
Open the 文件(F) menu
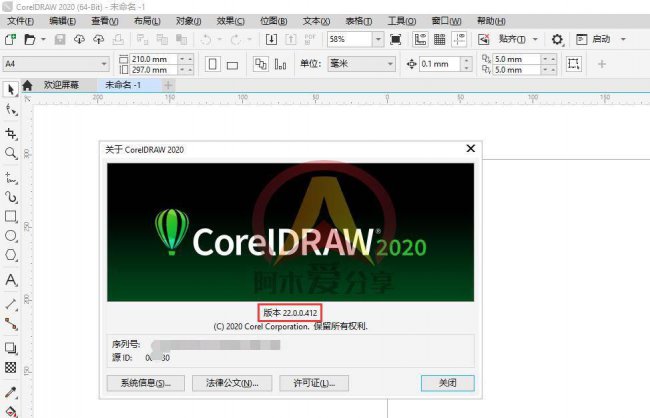click(21, 21)
